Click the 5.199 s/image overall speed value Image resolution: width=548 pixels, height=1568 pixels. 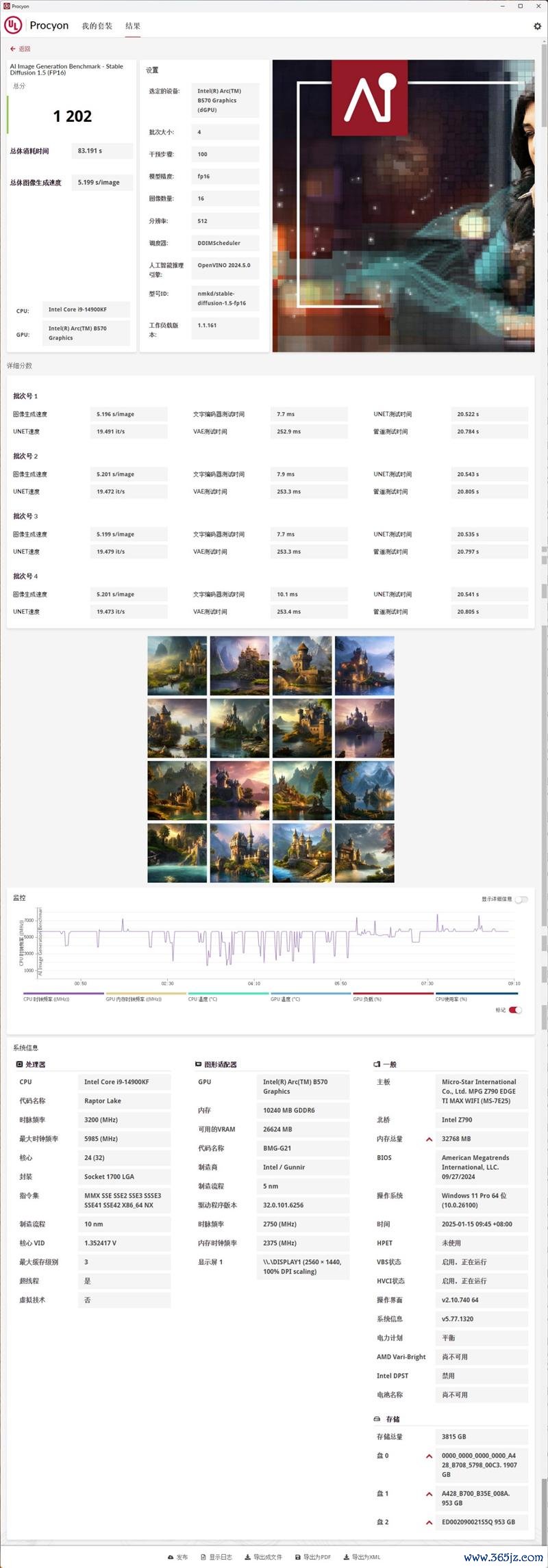[x=102, y=182]
